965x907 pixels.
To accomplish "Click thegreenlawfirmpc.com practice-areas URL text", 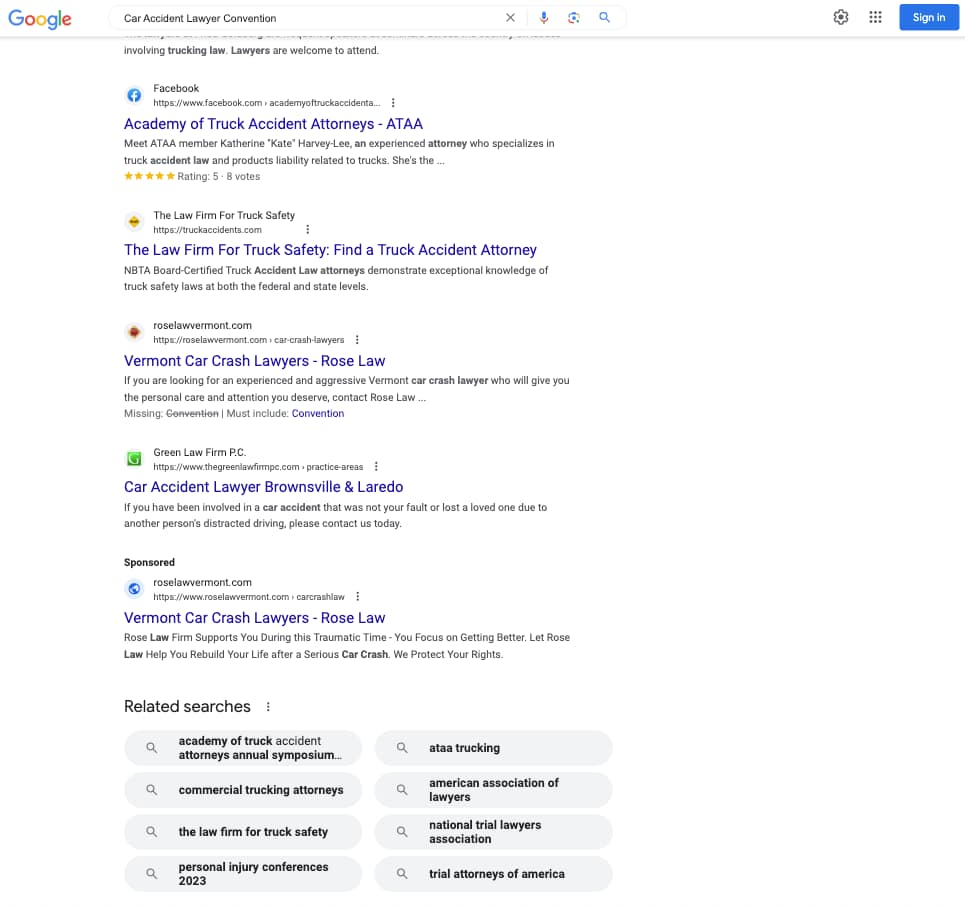I will 258,467.
